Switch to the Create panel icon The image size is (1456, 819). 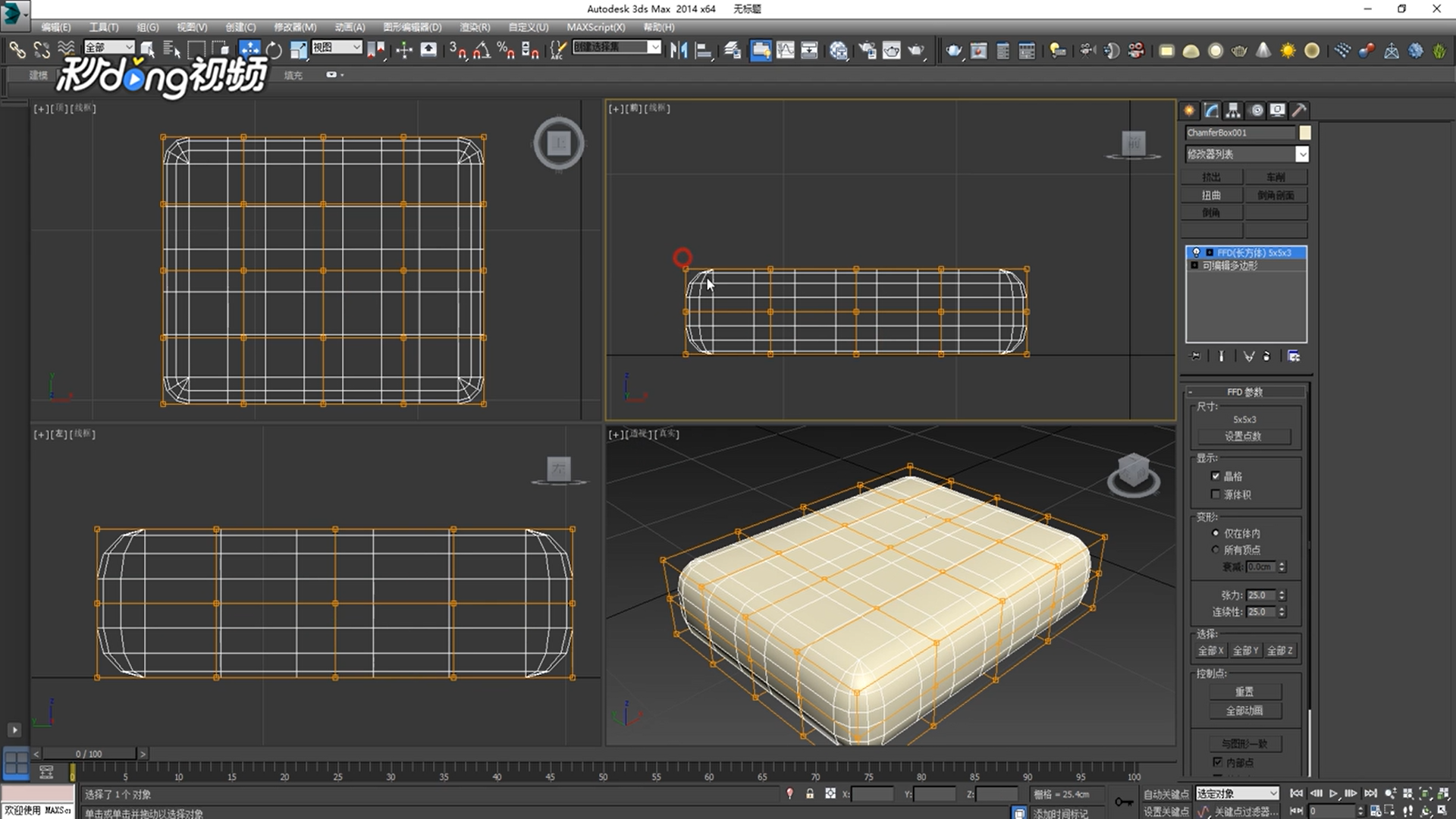1188,110
